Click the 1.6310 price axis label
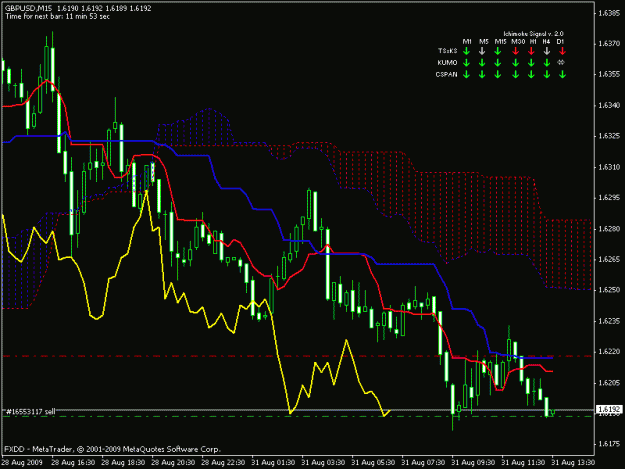625x469 pixels. click(609, 167)
